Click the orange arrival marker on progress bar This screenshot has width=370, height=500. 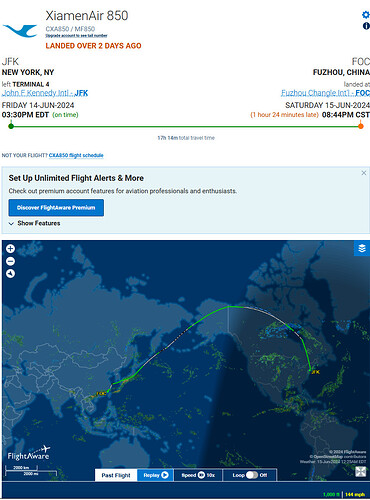coord(360,126)
